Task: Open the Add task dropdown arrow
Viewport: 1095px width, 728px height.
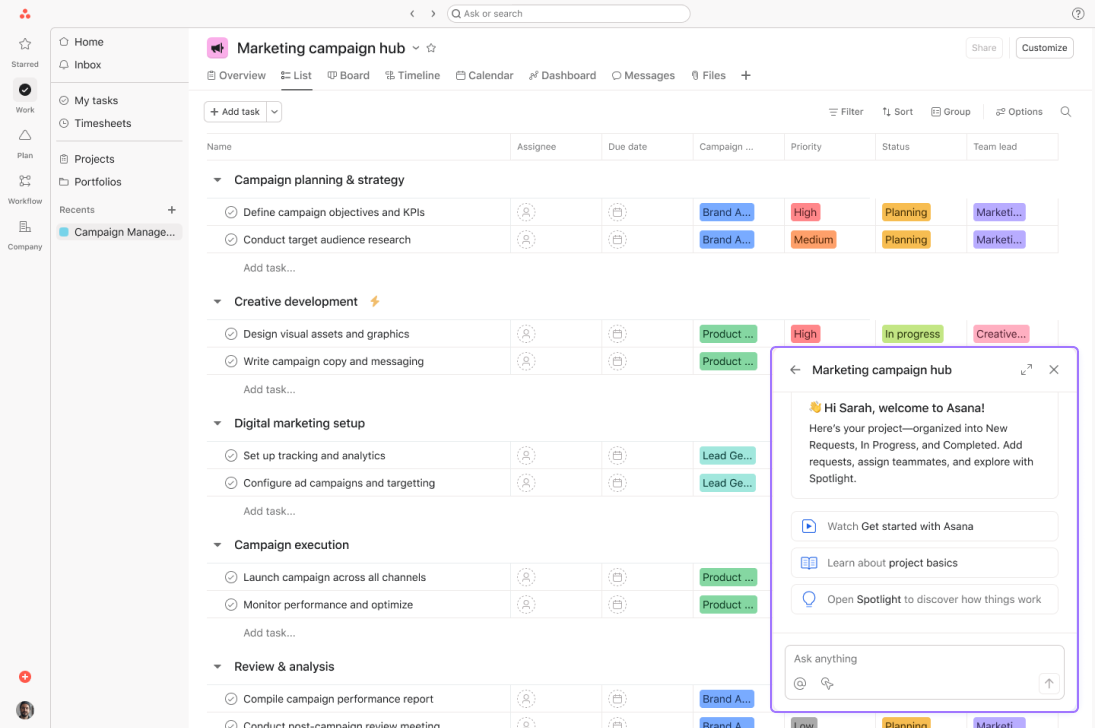Action: click(x=274, y=112)
